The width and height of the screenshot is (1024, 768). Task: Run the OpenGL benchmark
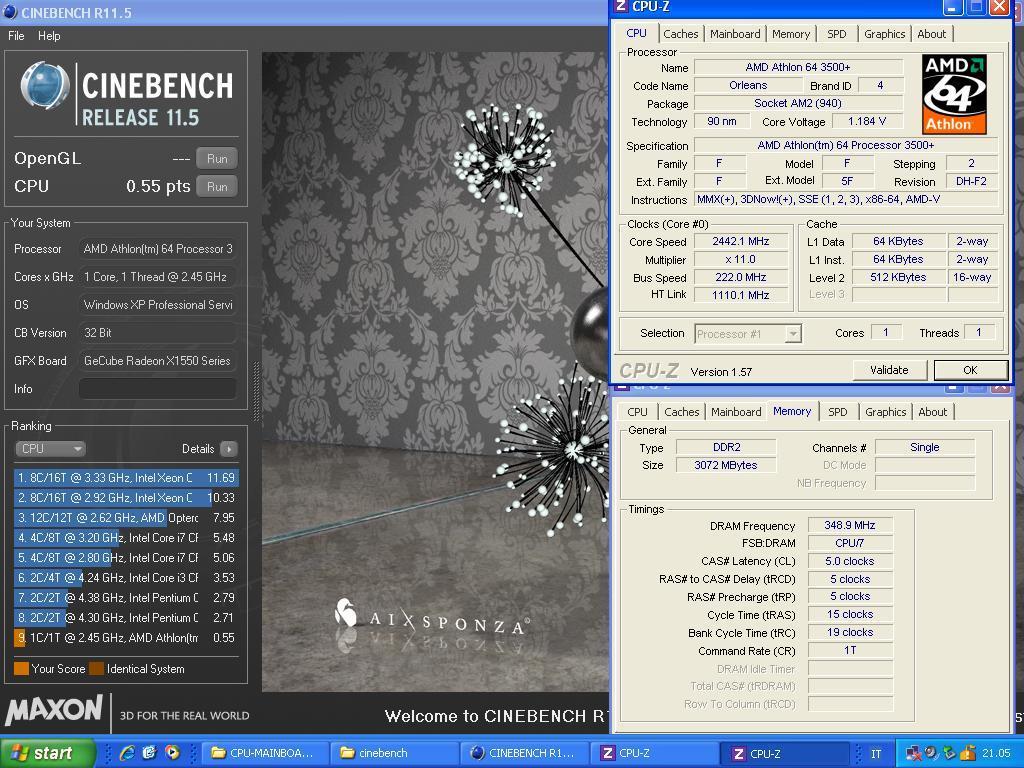tap(217, 159)
